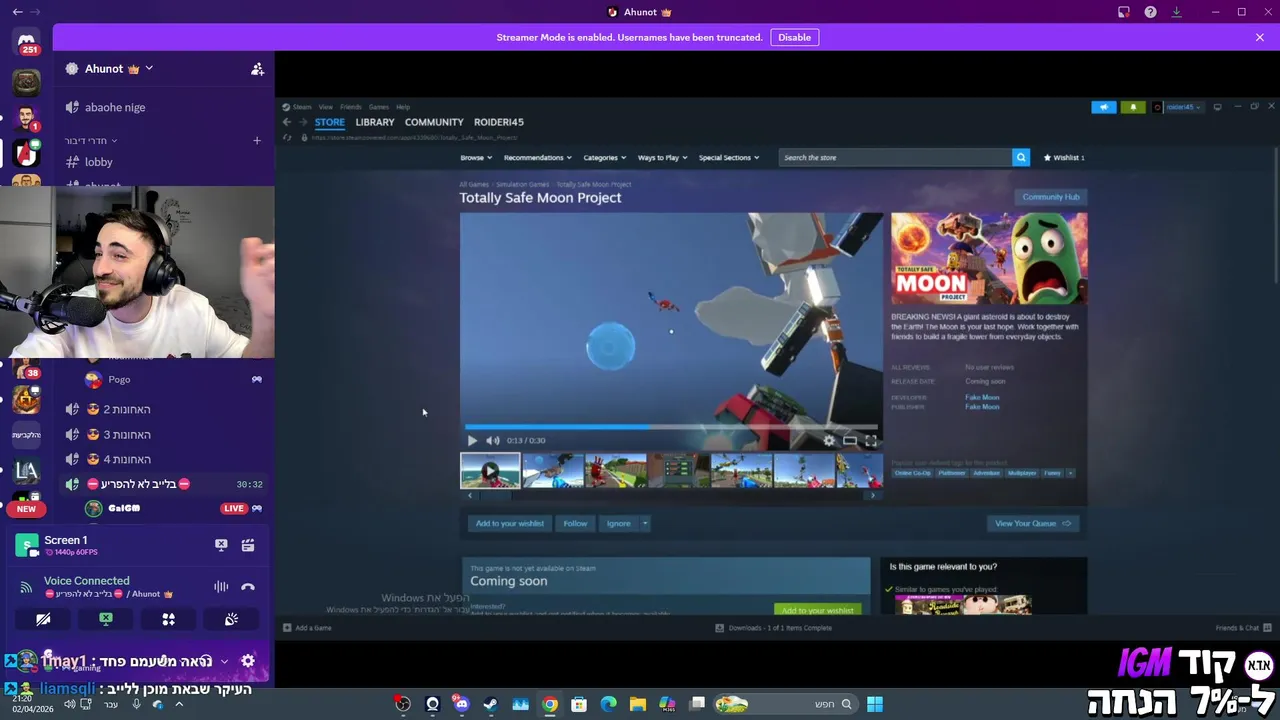This screenshot has width=1280, height=720.
Task: Go back in Discord navigation
Action: click(x=17, y=12)
